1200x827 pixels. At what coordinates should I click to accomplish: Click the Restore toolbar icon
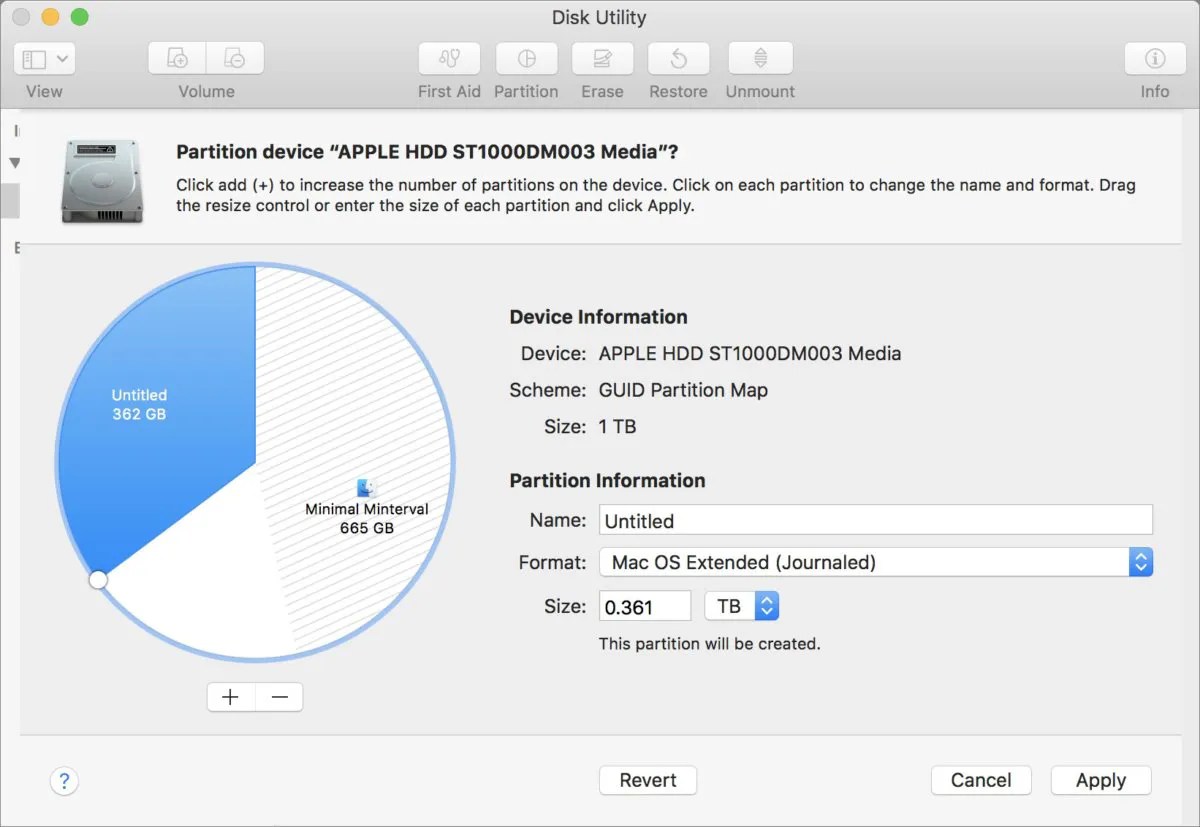(x=678, y=58)
